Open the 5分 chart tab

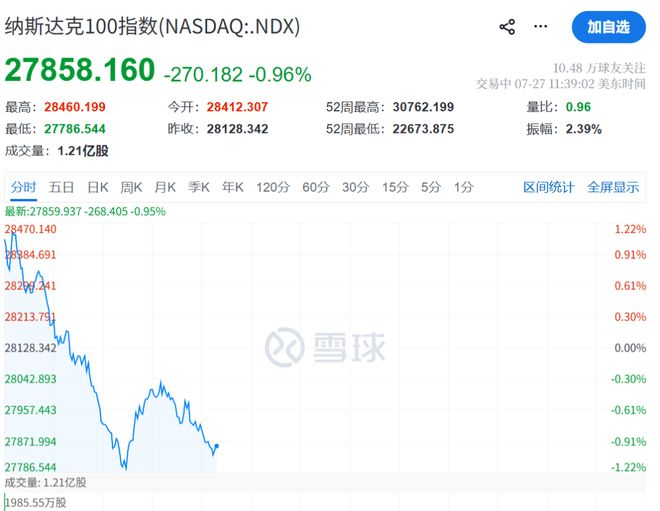tap(431, 187)
